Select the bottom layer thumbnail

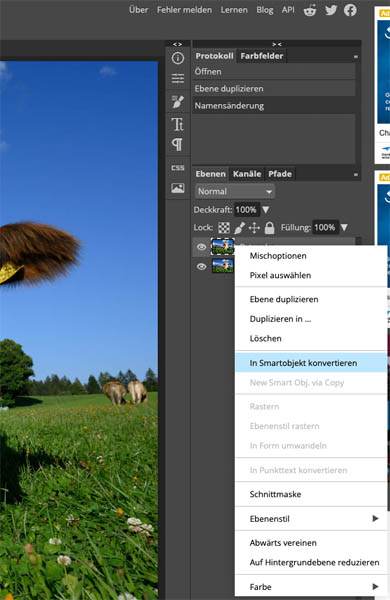pos(222,266)
